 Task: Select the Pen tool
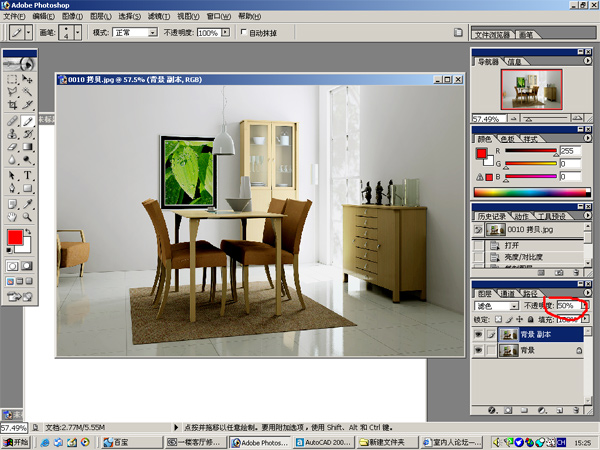[x=12, y=188]
